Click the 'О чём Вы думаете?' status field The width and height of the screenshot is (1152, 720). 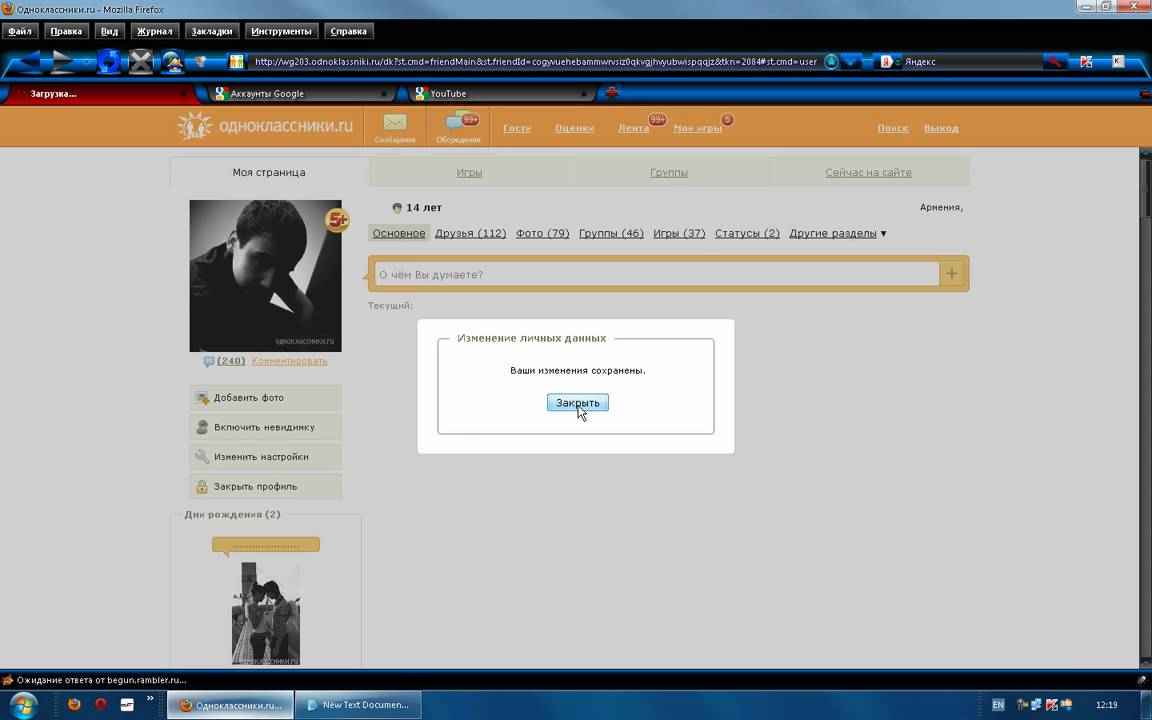(x=657, y=274)
